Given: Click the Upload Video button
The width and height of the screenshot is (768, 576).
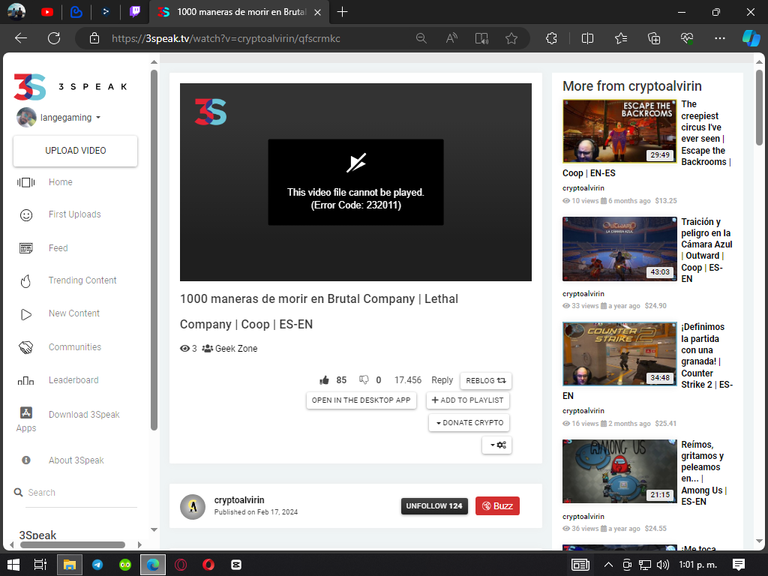Looking at the screenshot, I should 75,151.
